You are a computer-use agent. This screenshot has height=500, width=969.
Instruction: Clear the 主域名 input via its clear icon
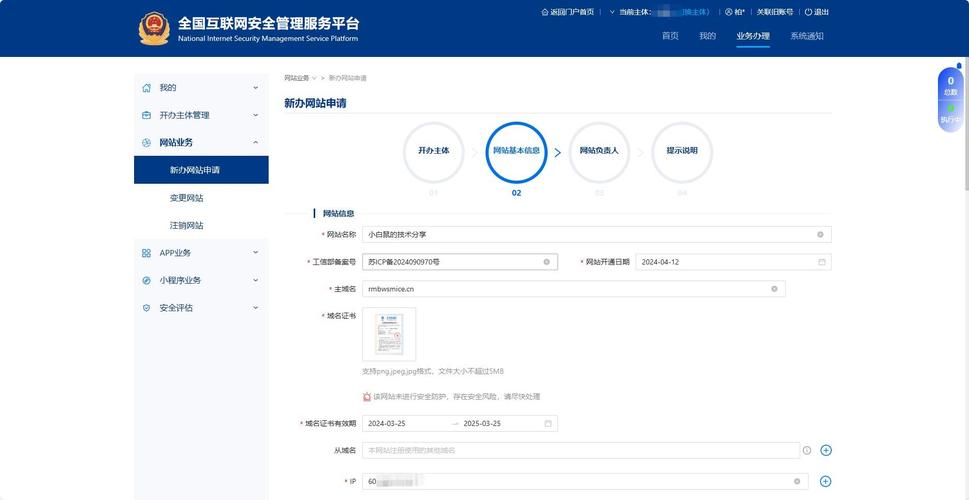774,289
